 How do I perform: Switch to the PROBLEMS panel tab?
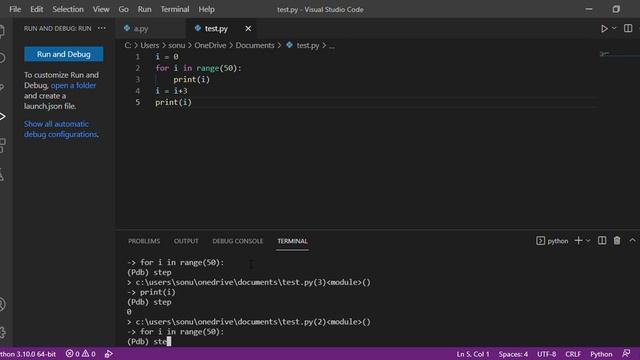click(x=144, y=241)
